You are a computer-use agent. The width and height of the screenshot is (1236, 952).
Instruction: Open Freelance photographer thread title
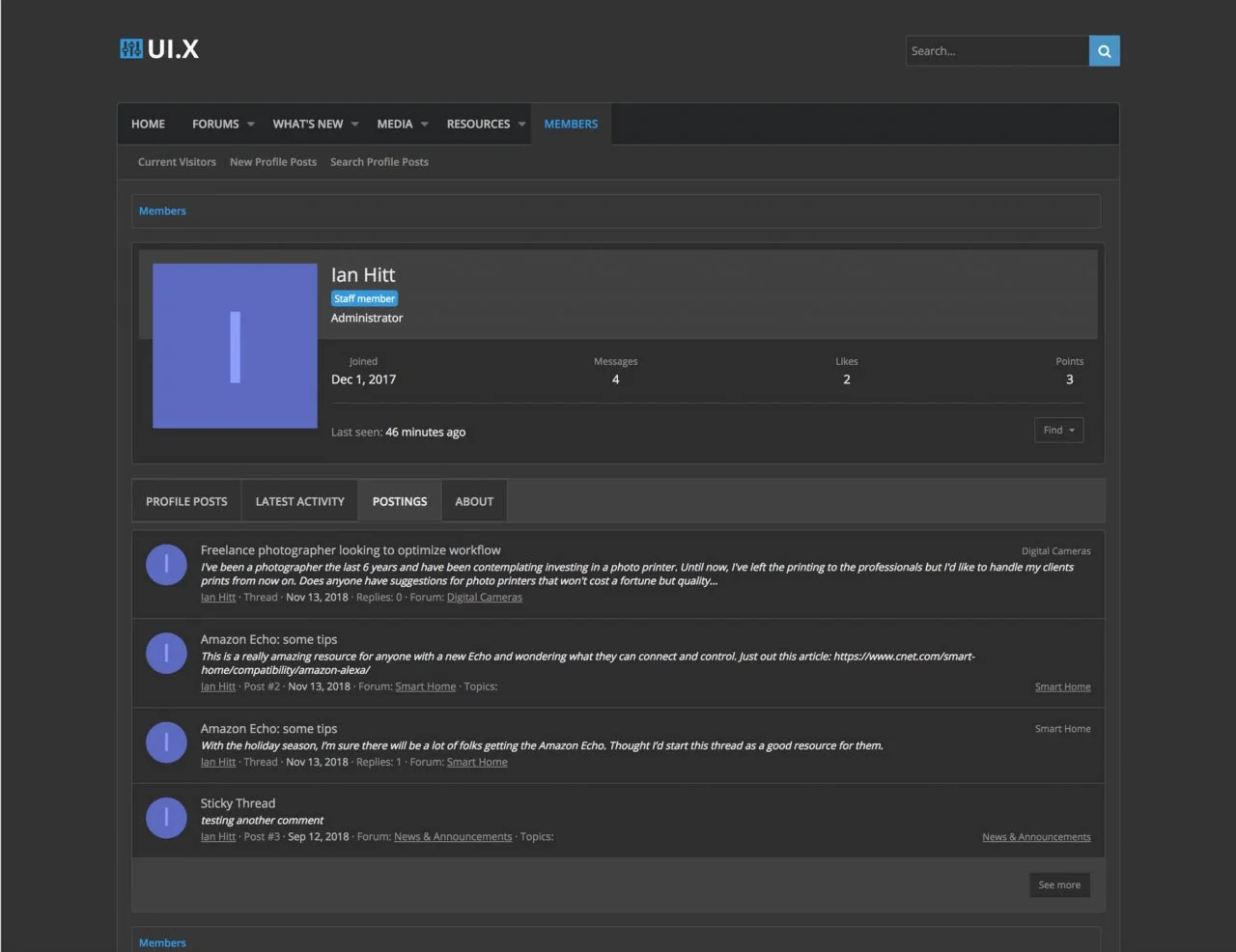tap(351, 550)
